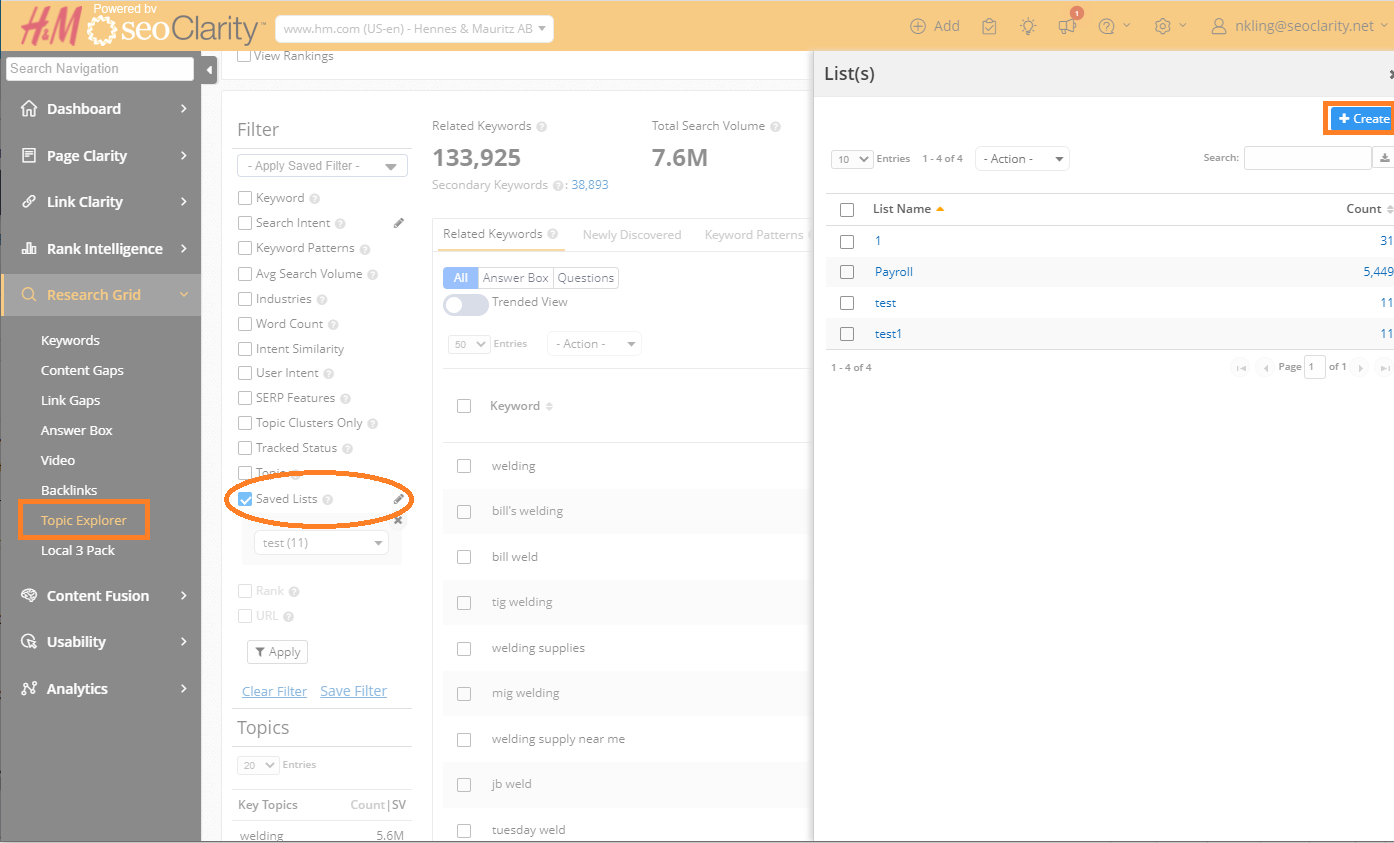The image size is (1394, 843).
Task: Uncheck the Saved Lists filter checkbox
Action: (x=245, y=499)
